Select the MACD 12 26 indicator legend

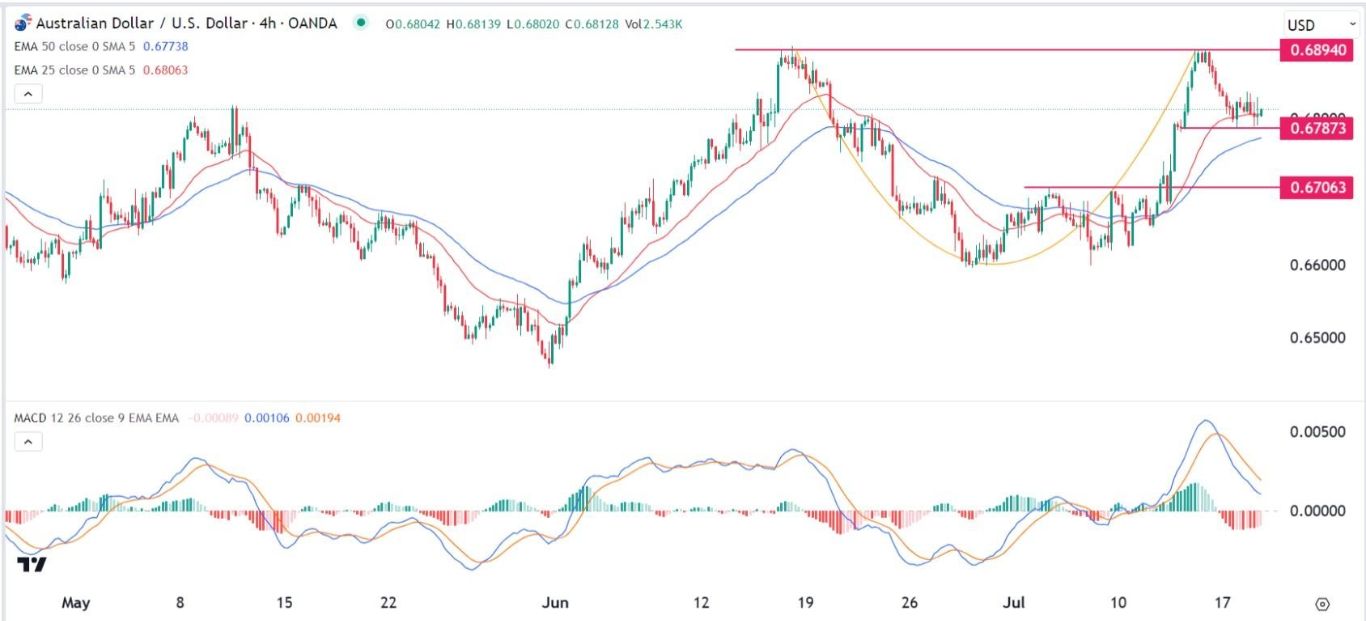97,417
